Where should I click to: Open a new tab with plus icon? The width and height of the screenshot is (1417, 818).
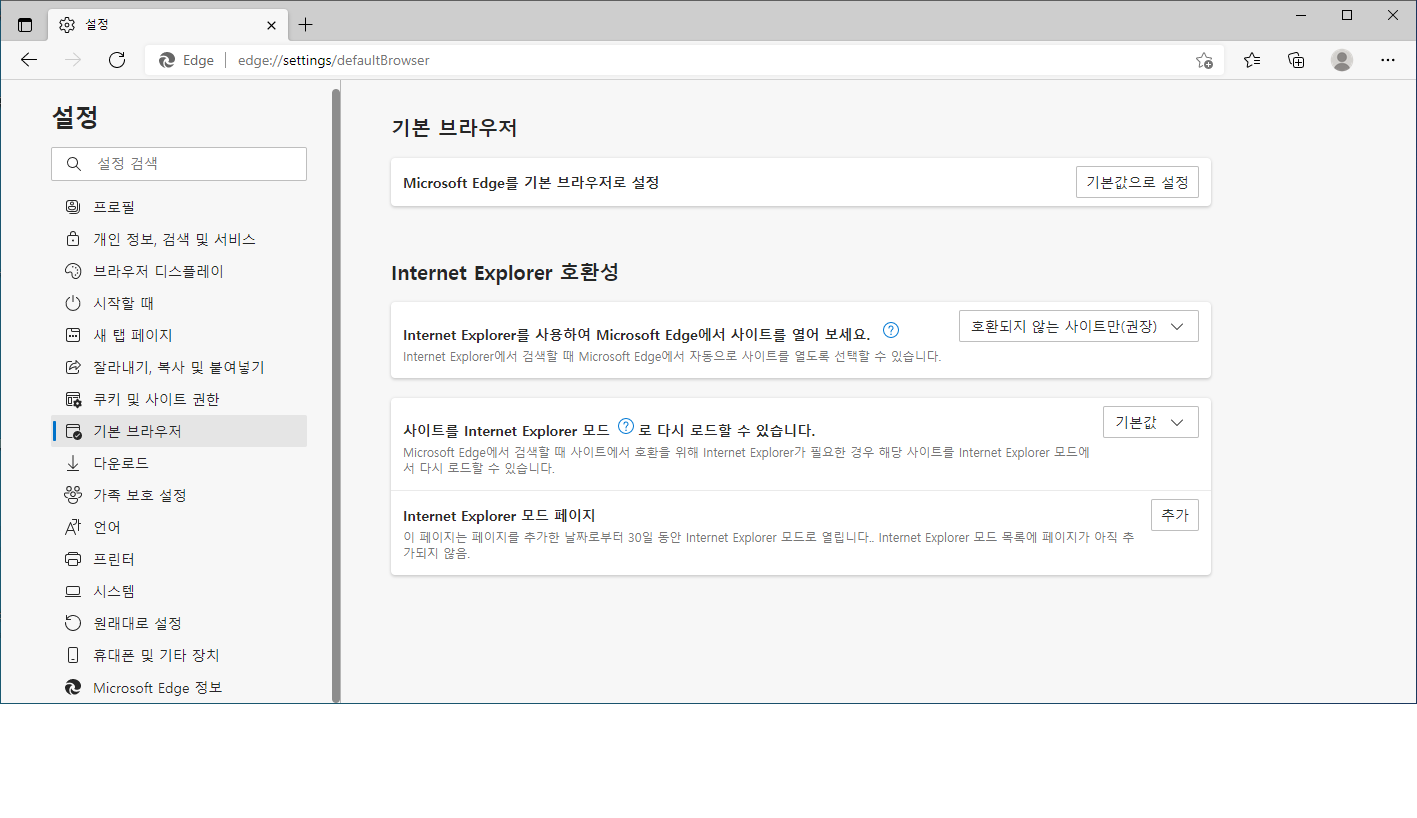coord(306,24)
